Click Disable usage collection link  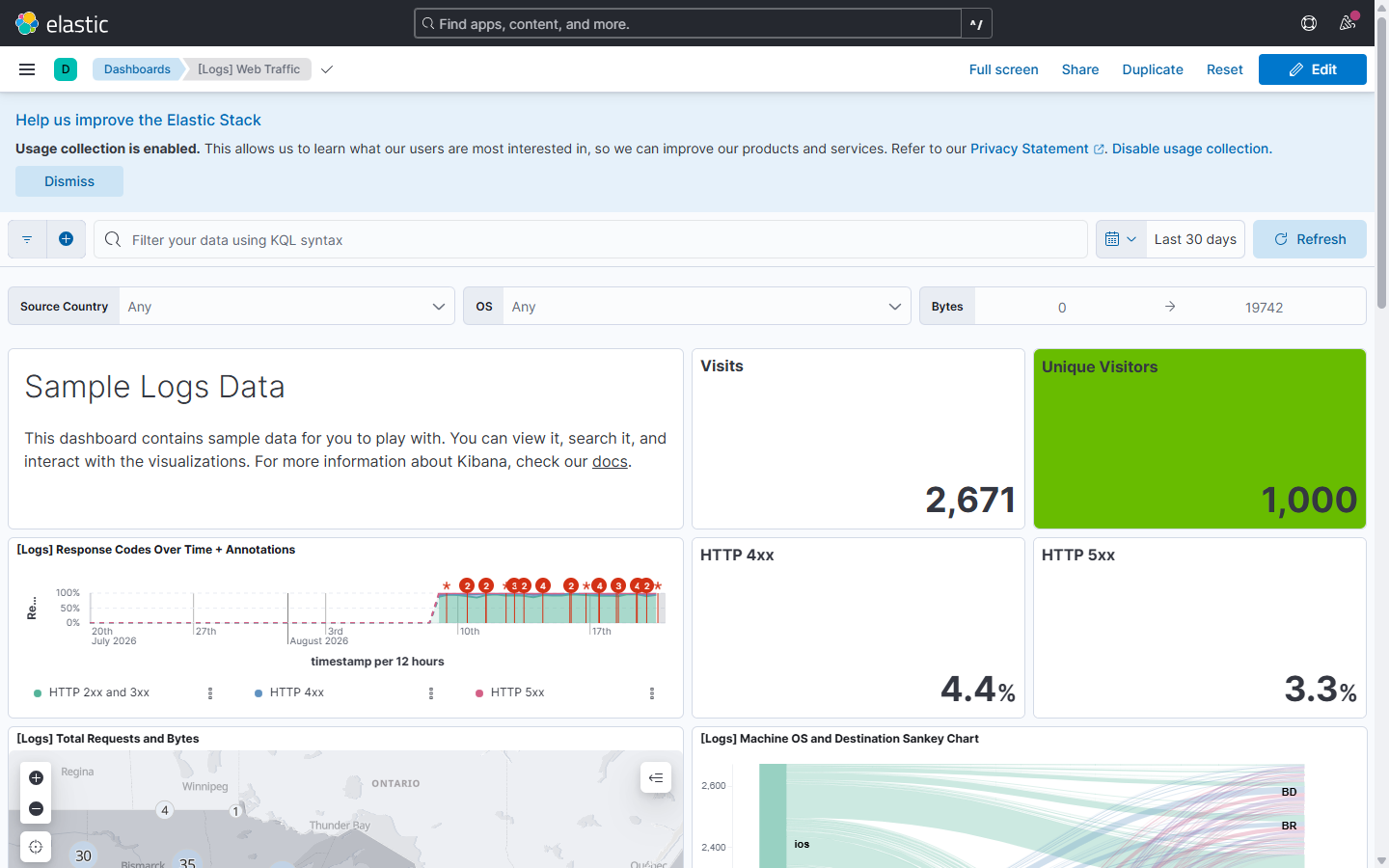[1190, 149]
